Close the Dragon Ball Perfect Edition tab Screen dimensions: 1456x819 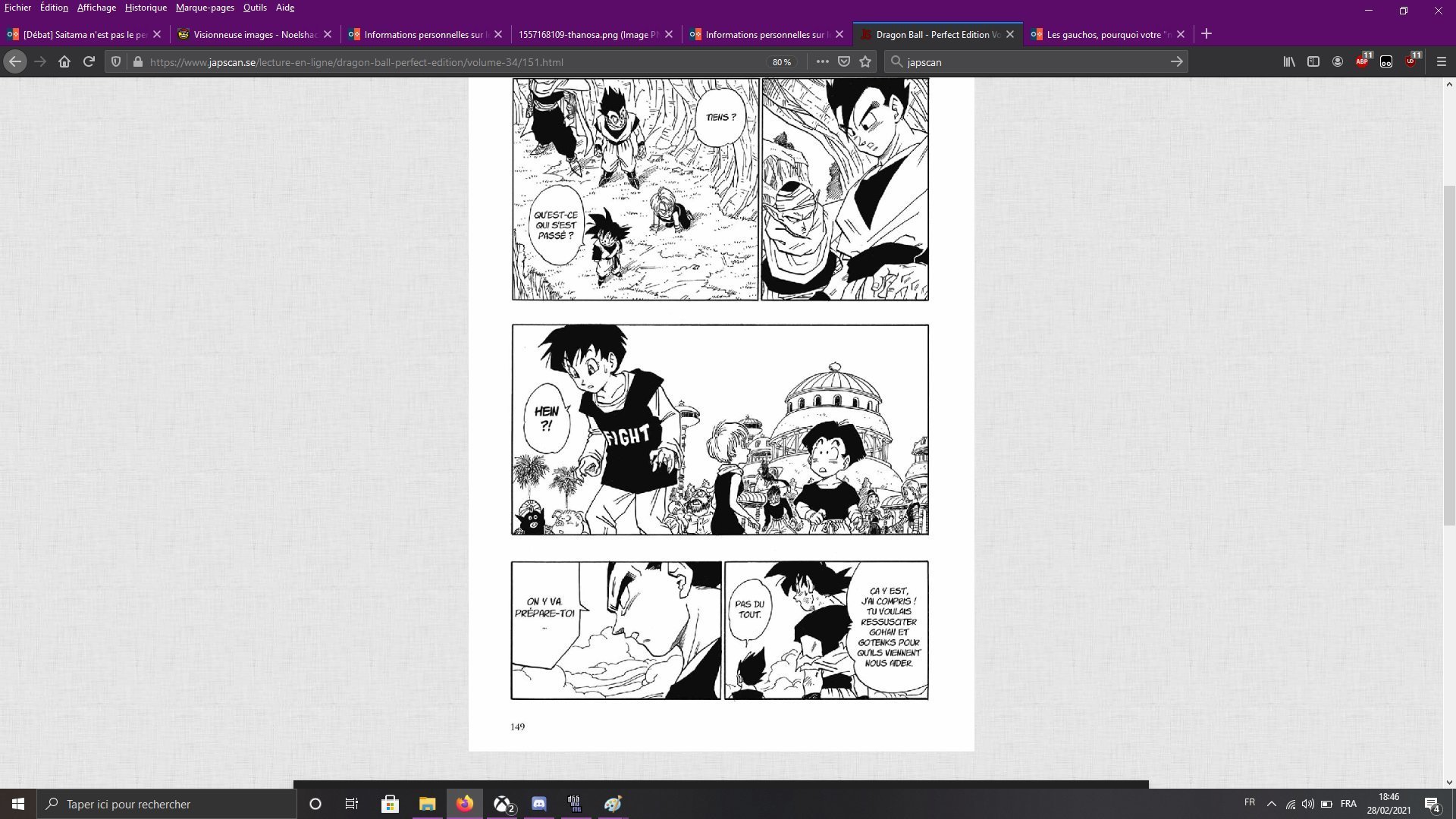pyautogui.click(x=1010, y=34)
